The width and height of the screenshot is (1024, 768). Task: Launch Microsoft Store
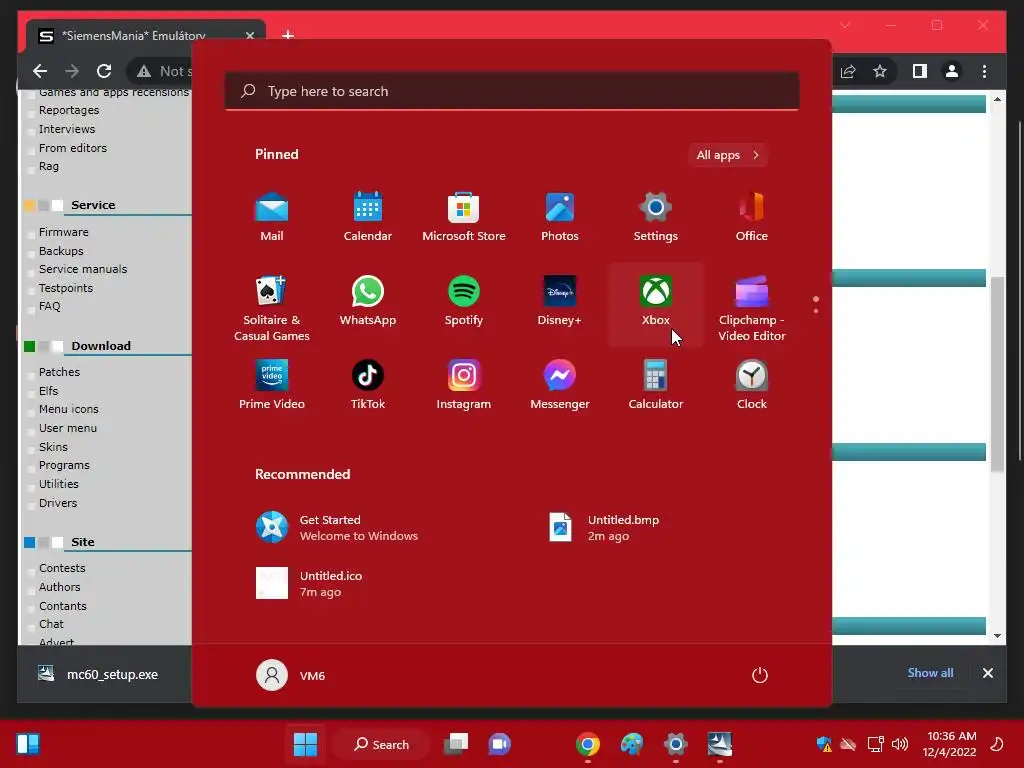tap(464, 217)
